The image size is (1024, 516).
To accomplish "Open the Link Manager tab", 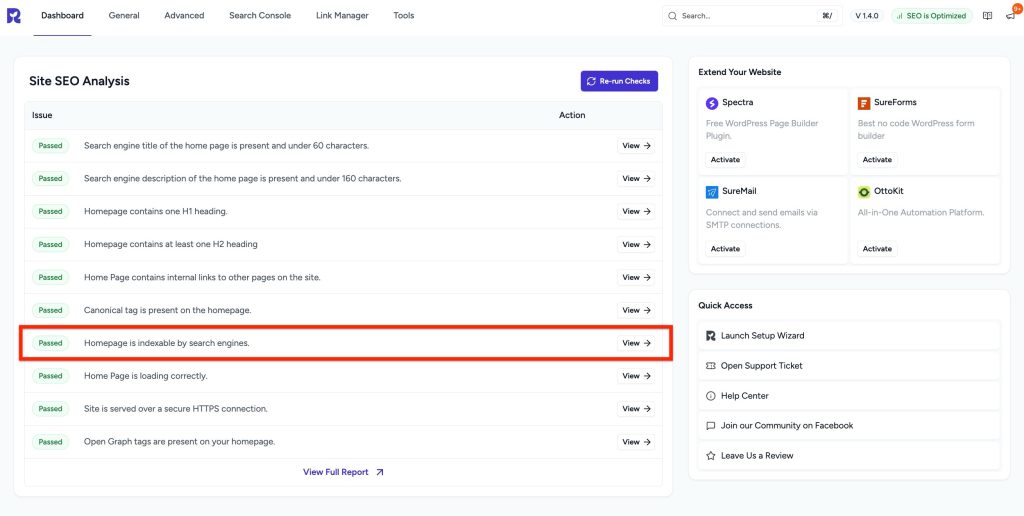I will pyautogui.click(x=342, y=16).
